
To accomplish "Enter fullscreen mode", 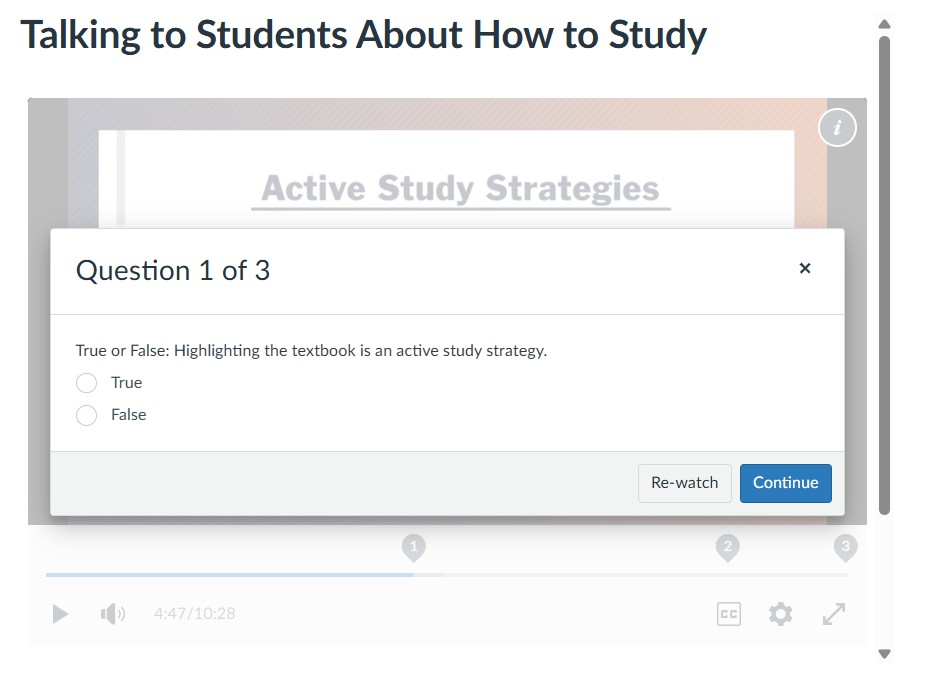I will pyautogui.click(x=833, y=614).
